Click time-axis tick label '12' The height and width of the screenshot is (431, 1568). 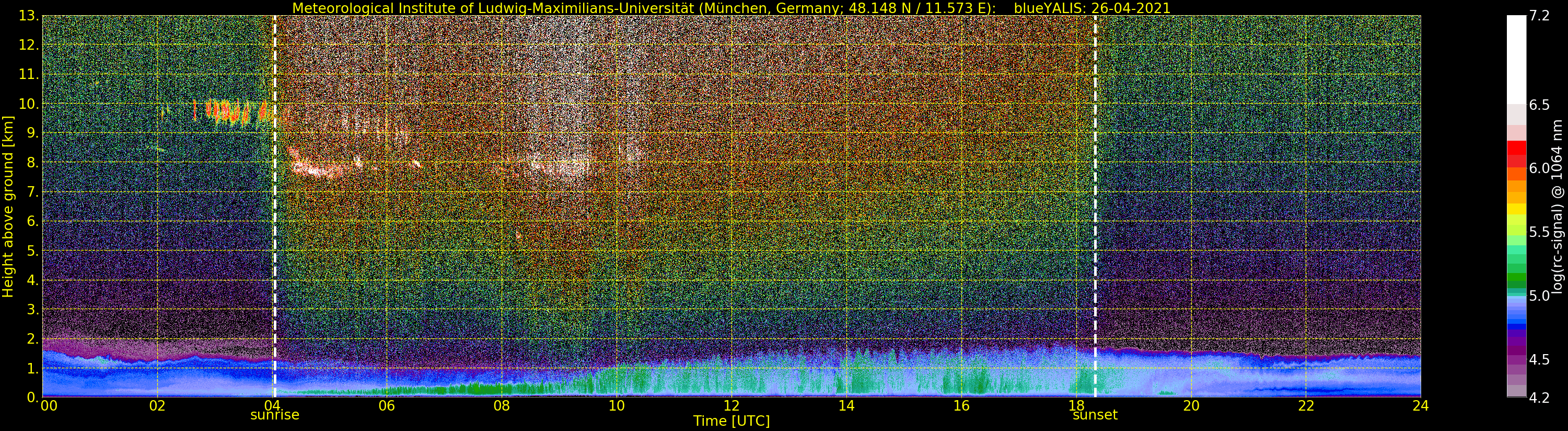pyautogui.click(x=731, y=405)
